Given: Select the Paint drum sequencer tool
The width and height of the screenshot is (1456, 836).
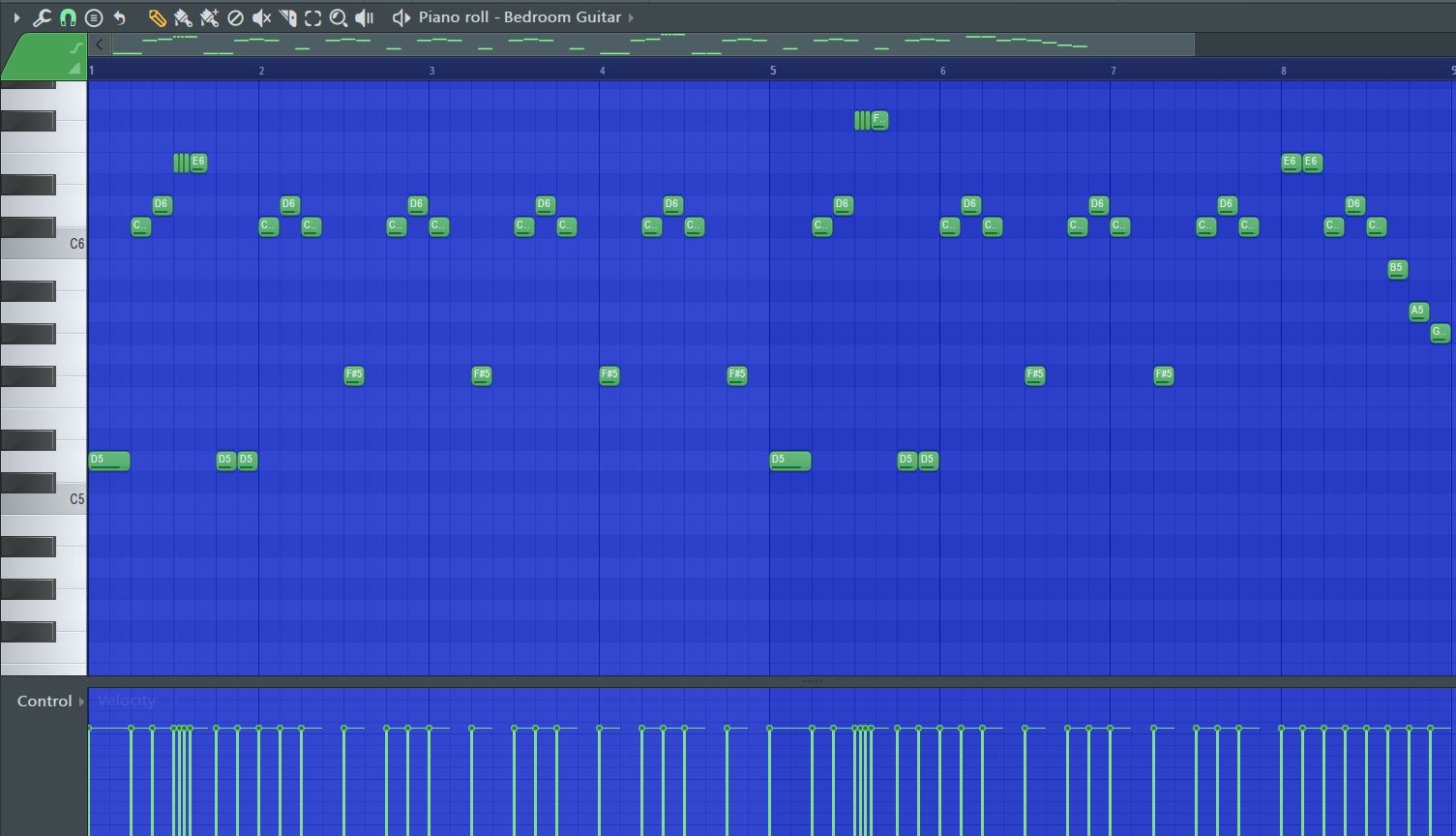Looking at the screenshot, I should (209, 17).
